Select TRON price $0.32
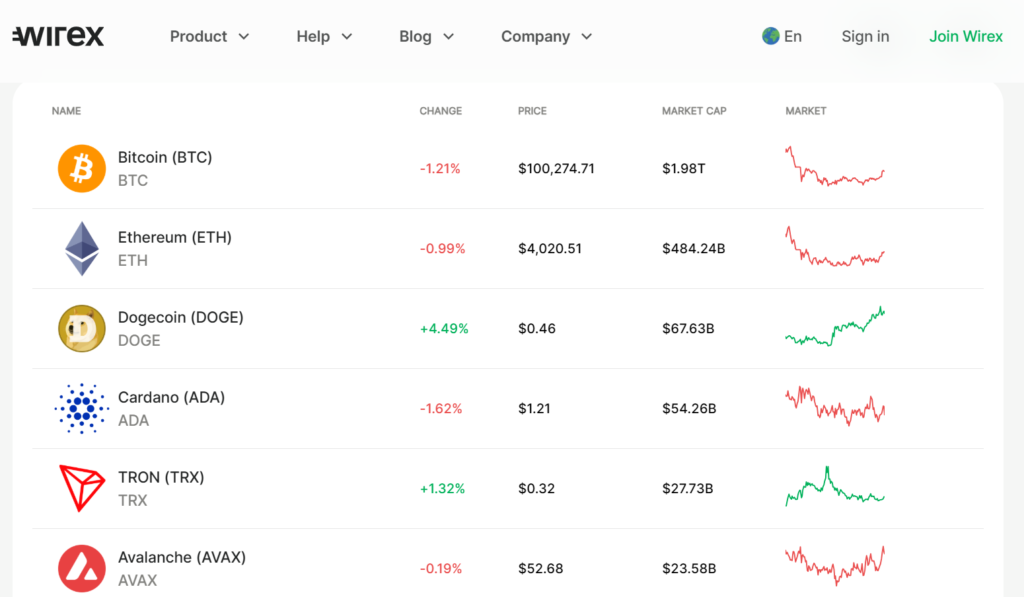The height and width of the screenshot is (597, 1024). coord(536,489)
